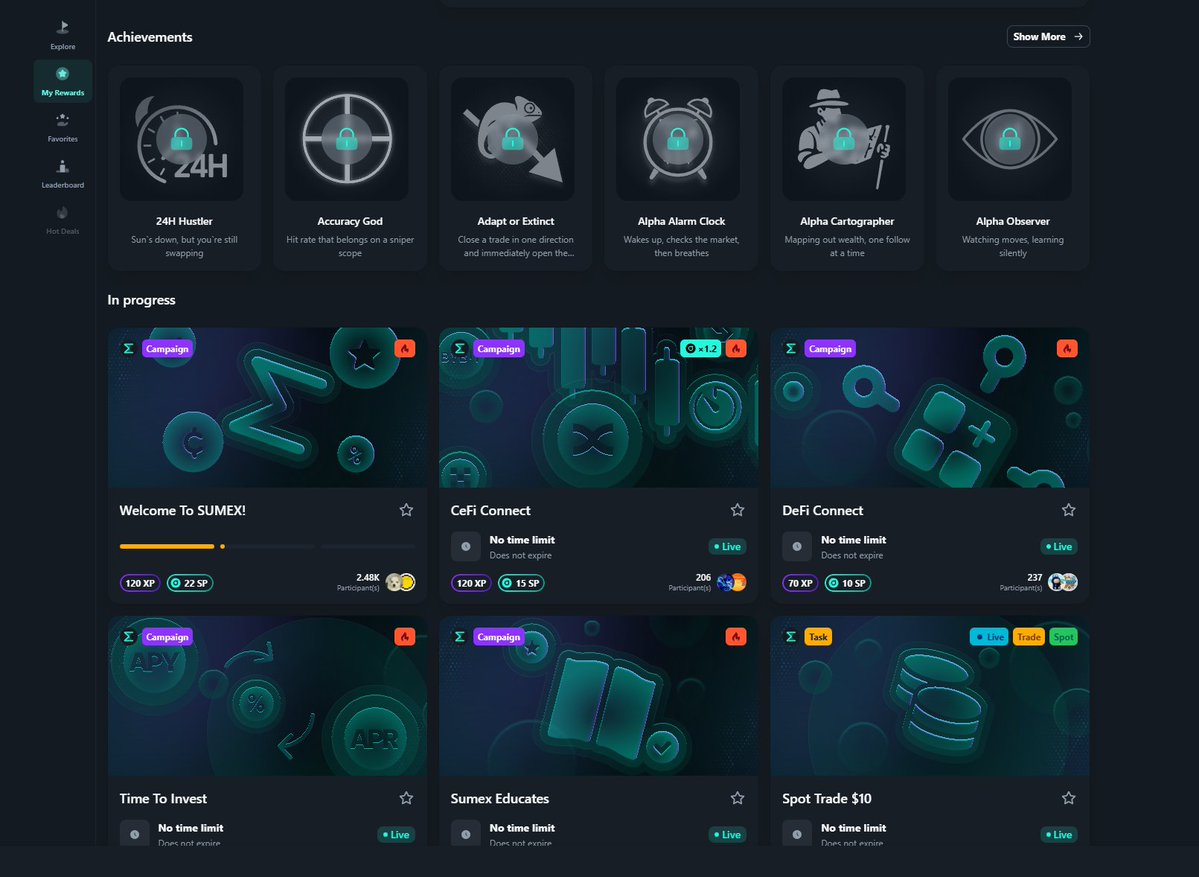Click the 120 XP badge on Welcome To SUMEX!
The height and width of the screenshot is (877, 1199).
(140, 583)
